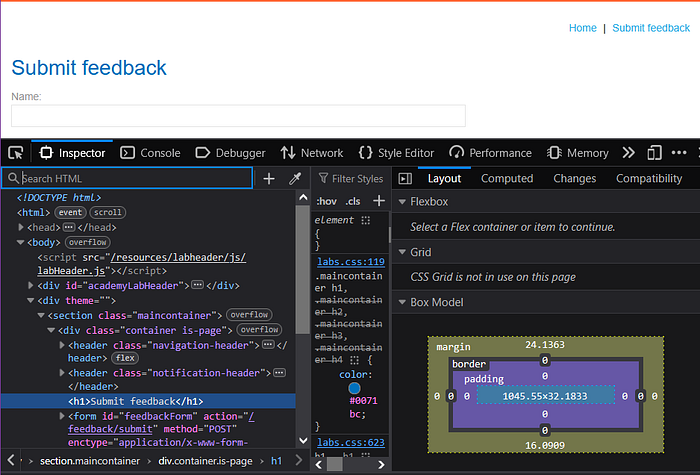Add a new CSS rule

tap(379, 201)
